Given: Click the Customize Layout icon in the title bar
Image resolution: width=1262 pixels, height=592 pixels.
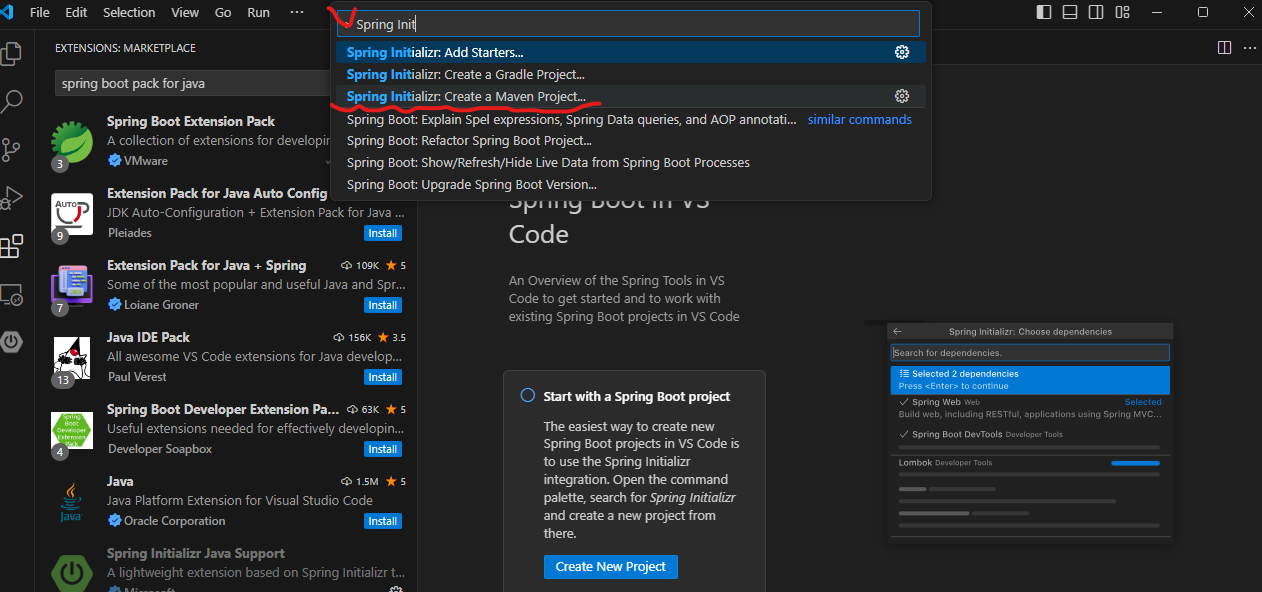Looking at the screenshot, I should [1122, 11].
